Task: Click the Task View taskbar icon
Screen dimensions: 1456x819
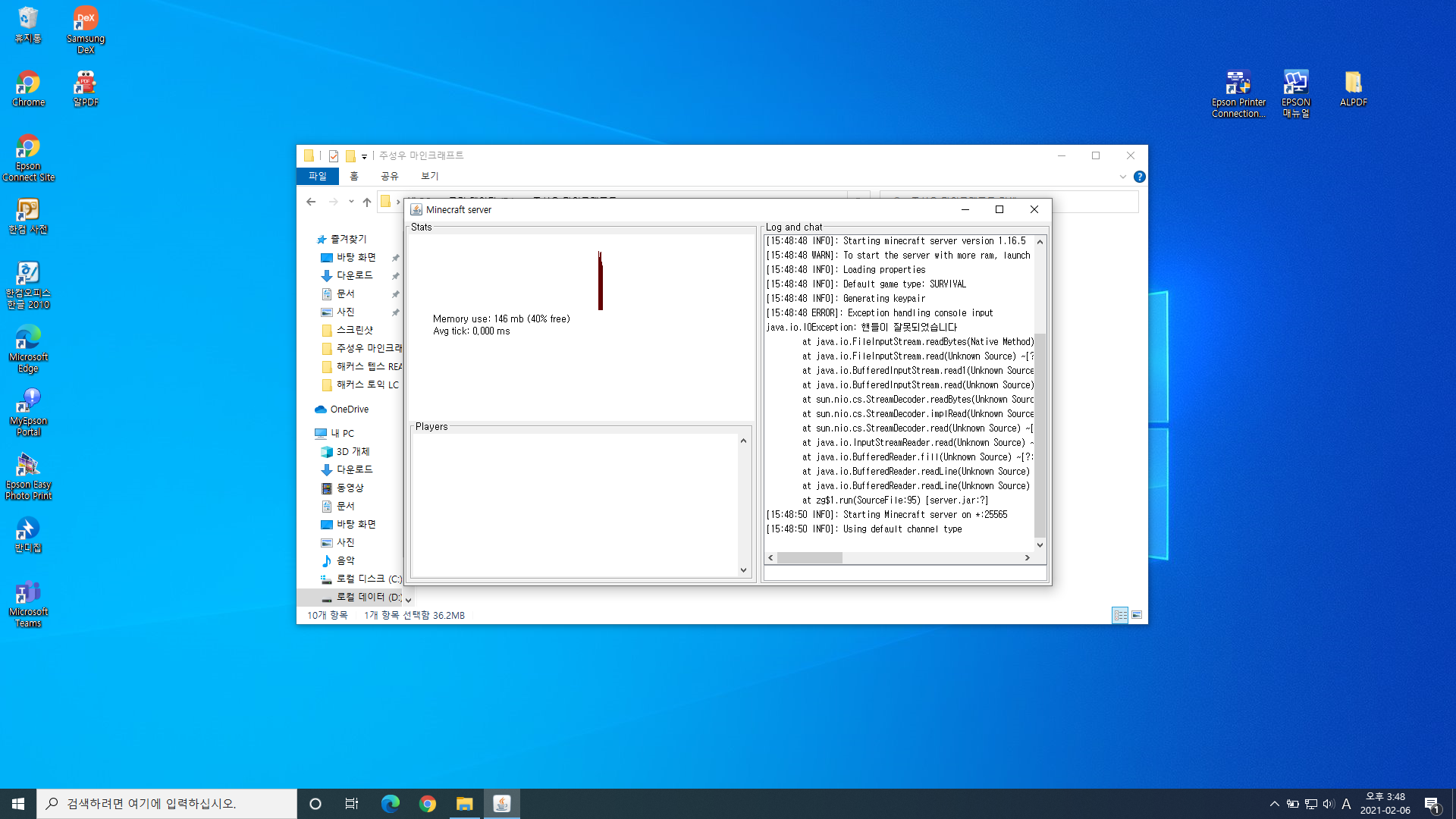Action: [x=352, y=804]
